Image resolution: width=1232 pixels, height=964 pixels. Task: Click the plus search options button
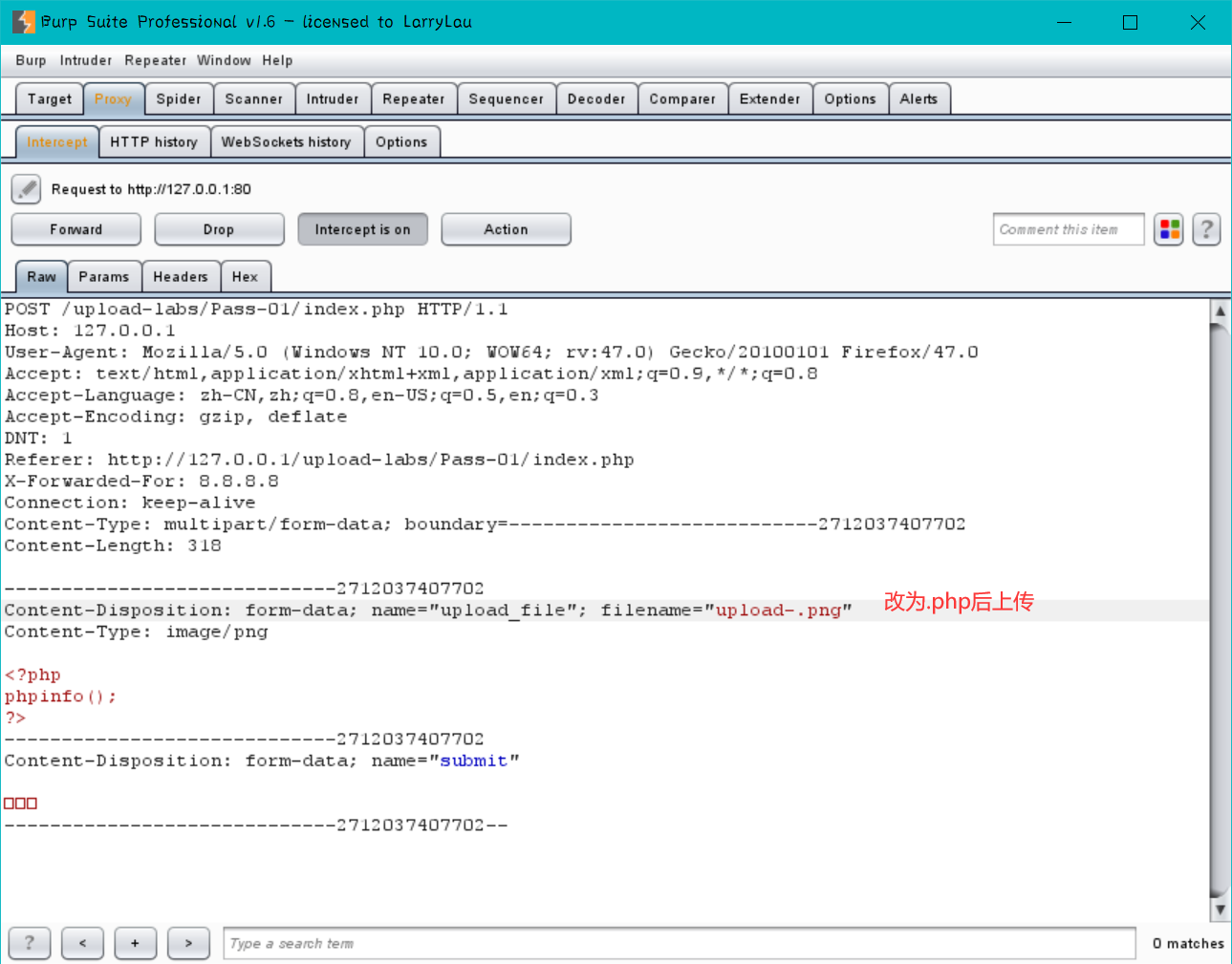click(x=136, y=943)
